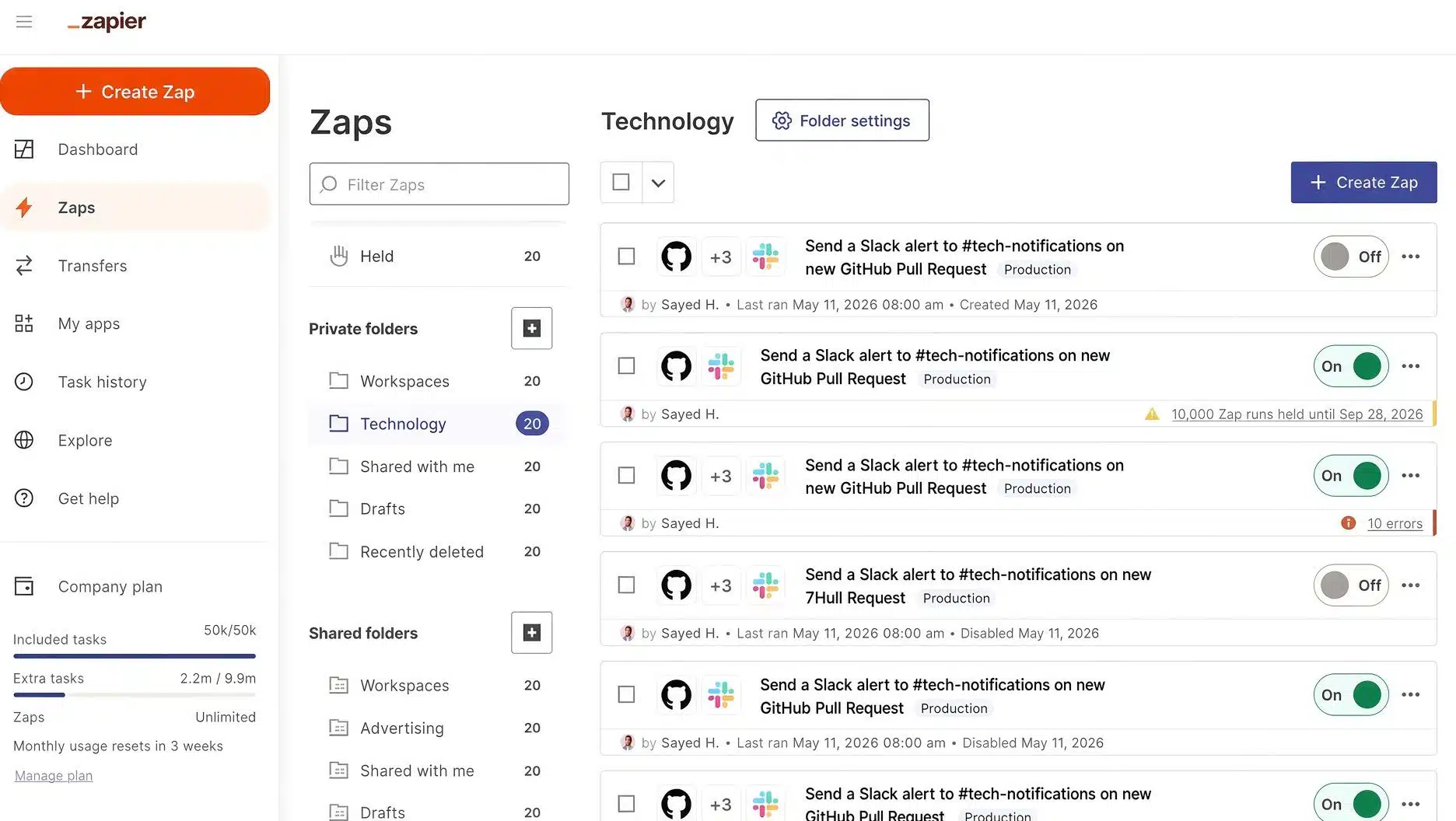This screenshot has height=821, width=1456.
Task: Expand the bulk selection dropdown chevron
Action: click(659, 183)
